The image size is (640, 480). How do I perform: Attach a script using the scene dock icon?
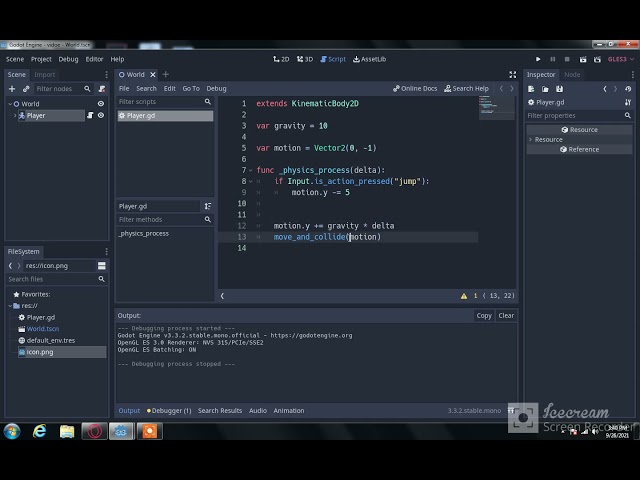102,89
